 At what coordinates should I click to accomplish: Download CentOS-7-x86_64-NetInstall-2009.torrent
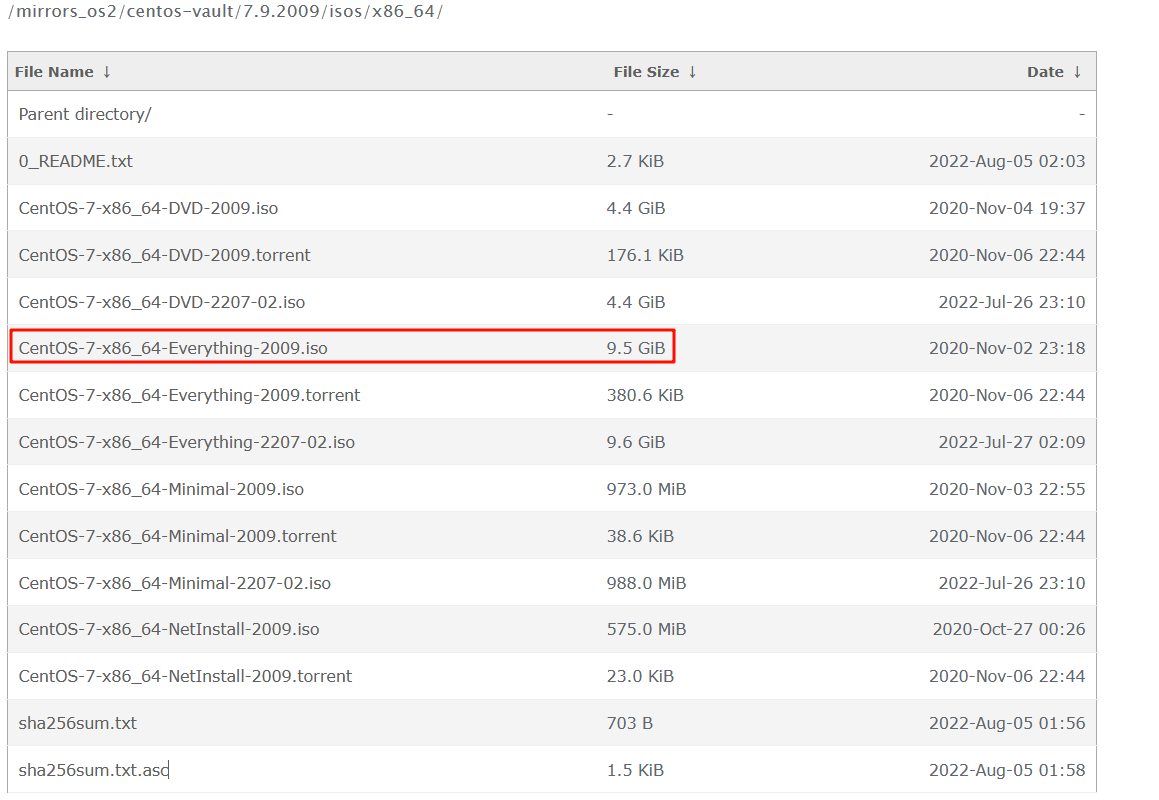(185, 677)
